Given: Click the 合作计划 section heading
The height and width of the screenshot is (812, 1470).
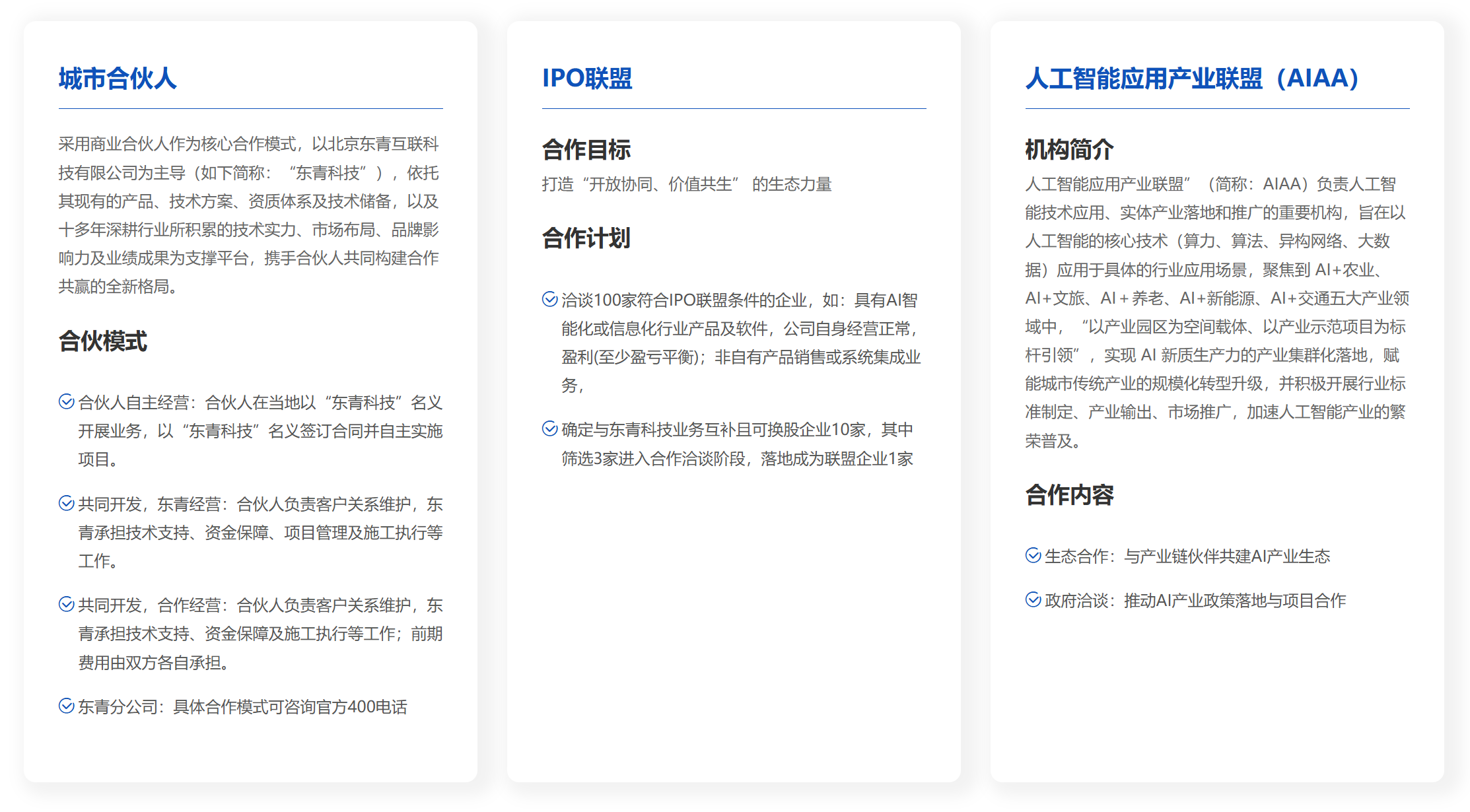Looking at the screenshot, I should tap(586, 238).
